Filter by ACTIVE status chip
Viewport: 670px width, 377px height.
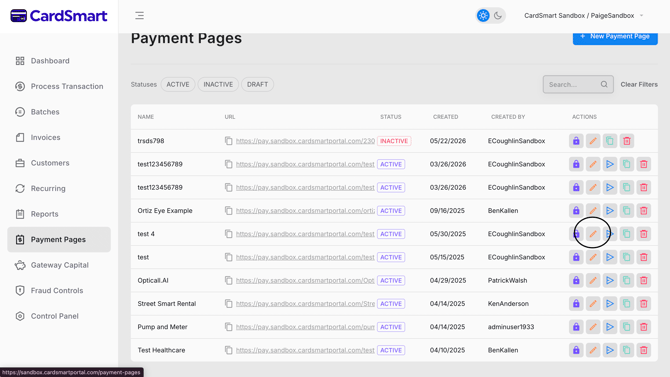[x=178, y=84]
